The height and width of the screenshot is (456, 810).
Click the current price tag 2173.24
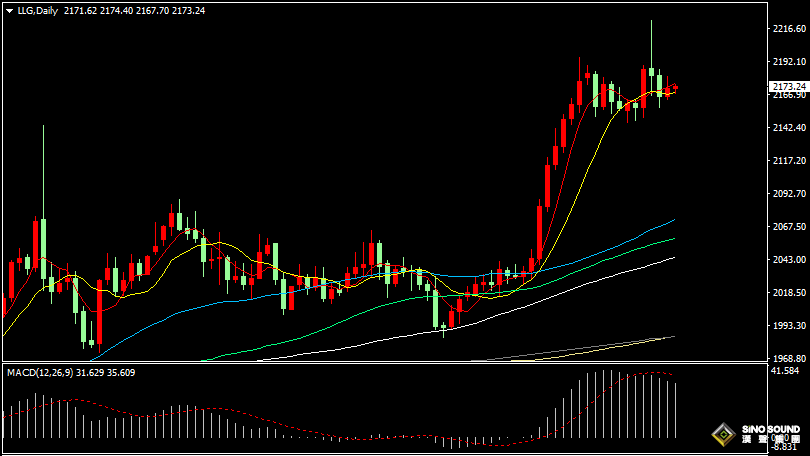click(789, 87)
